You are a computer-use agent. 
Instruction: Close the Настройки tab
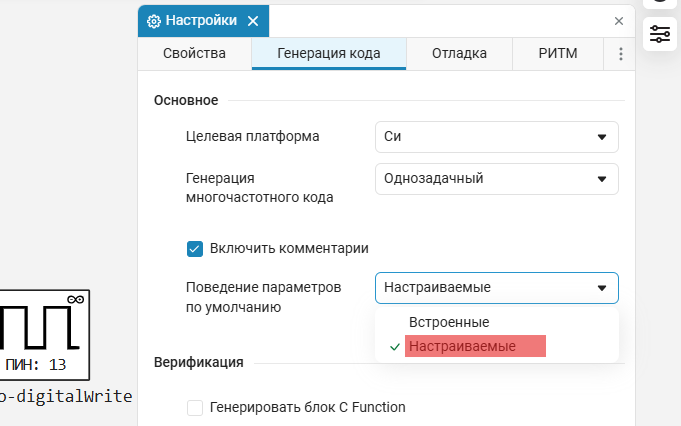[x=252, y=21]
